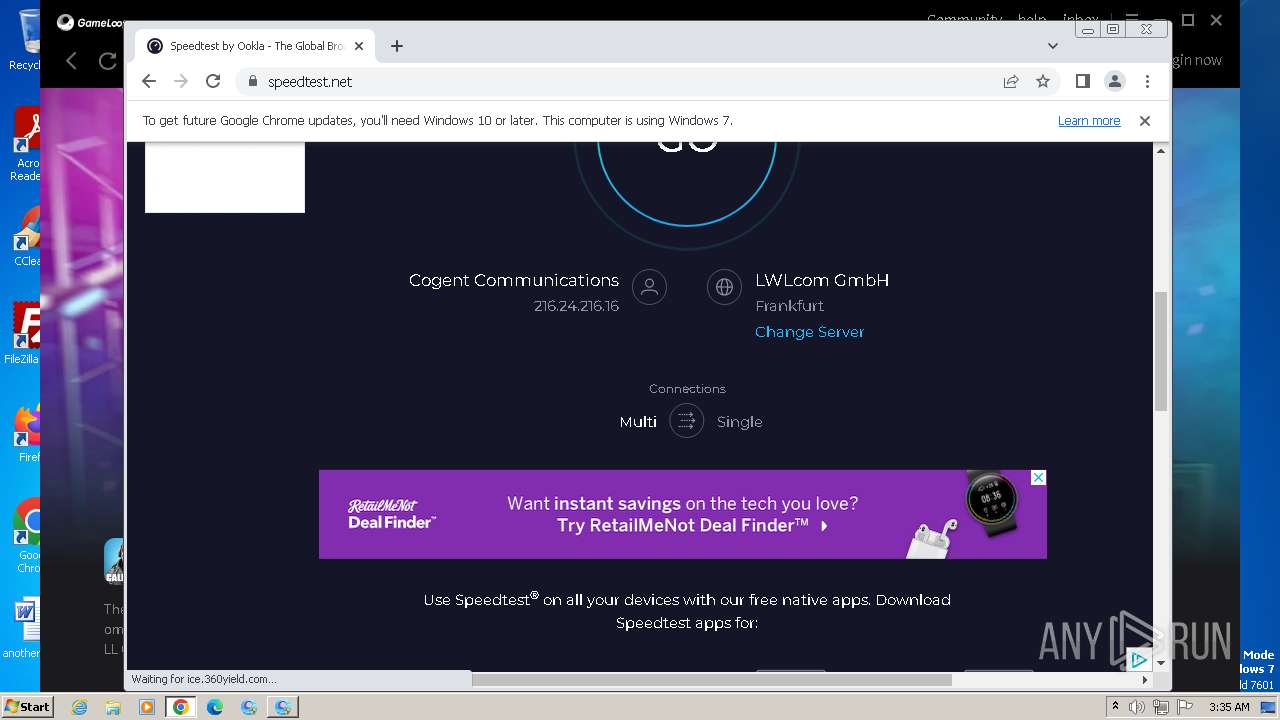
Task: Click the network tray icon
Action: (x=1160, y=707)
